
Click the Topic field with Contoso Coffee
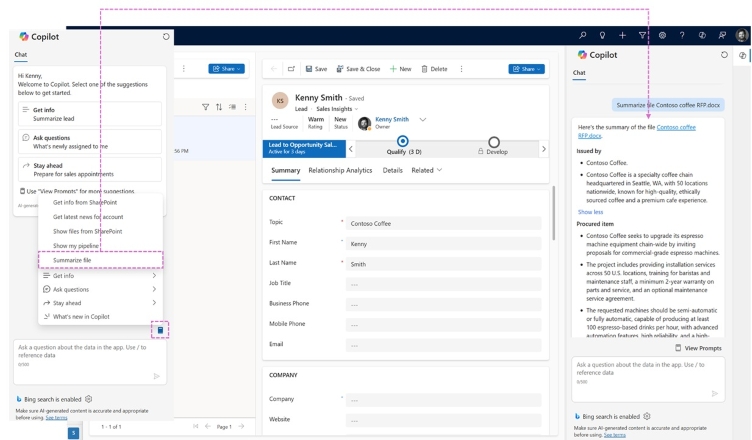tap(443, 223)
